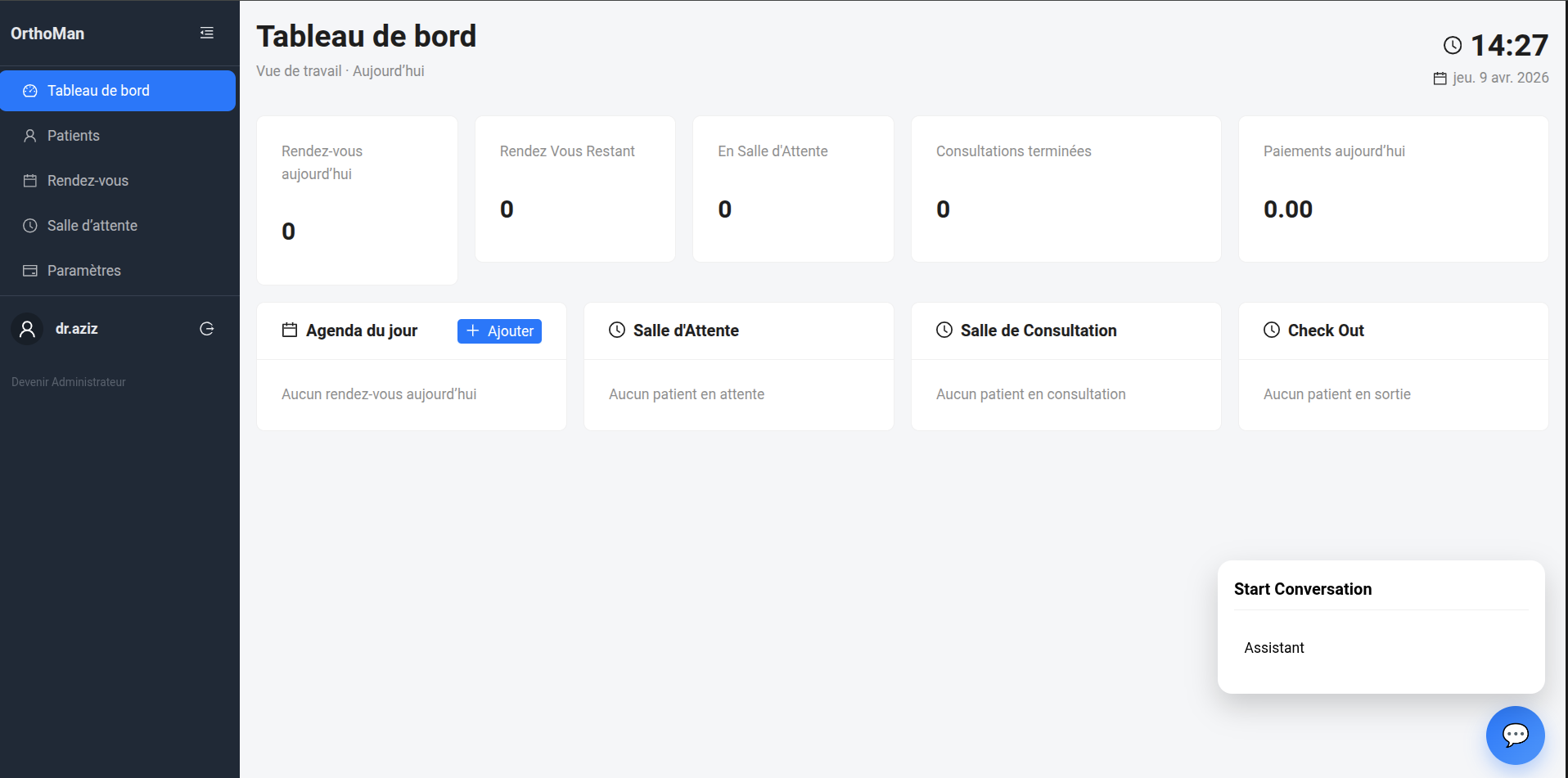Click the clock icon next to 14:27

[1453, 45]
